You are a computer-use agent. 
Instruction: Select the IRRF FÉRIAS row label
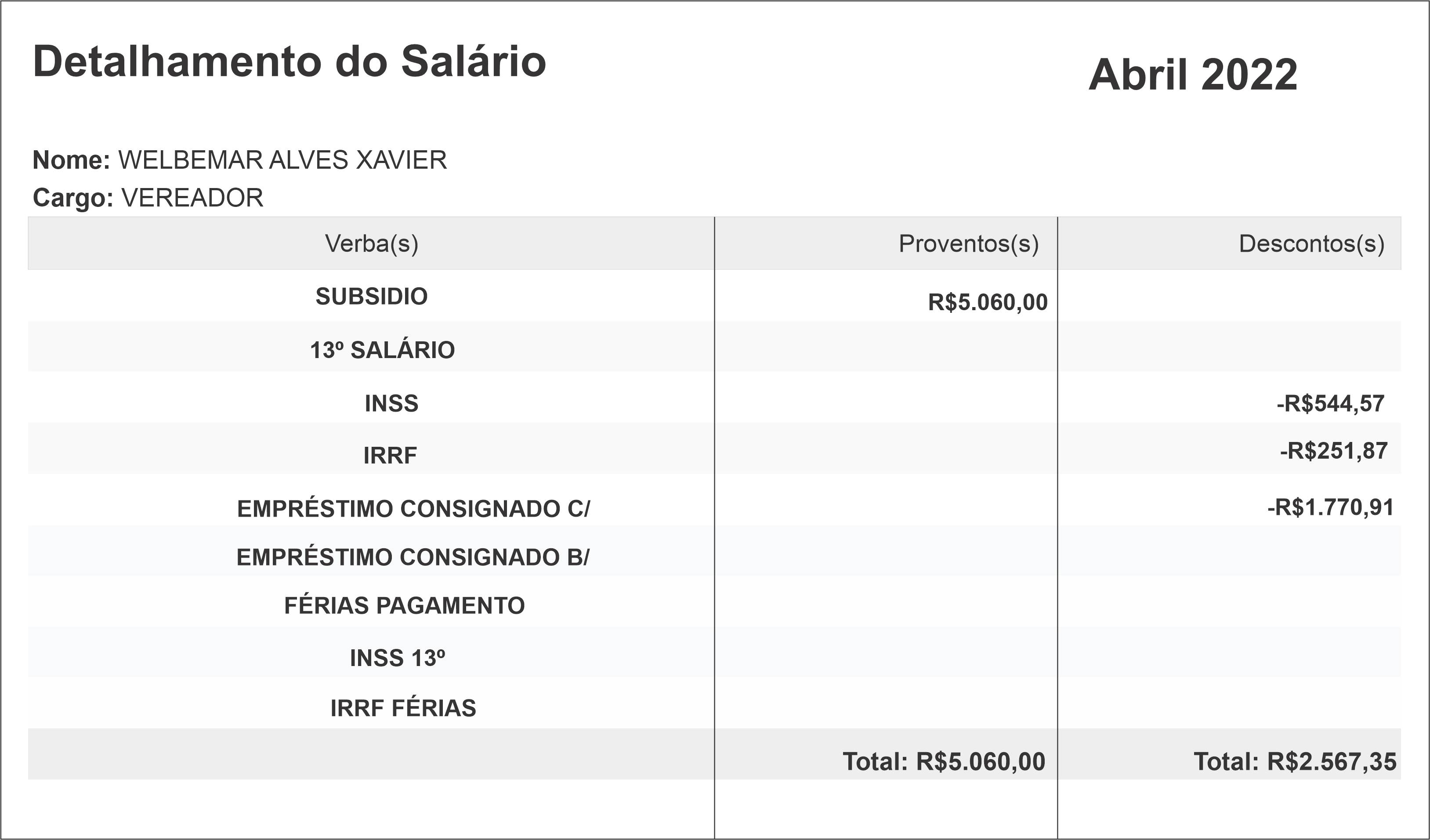tap(403, 708)
